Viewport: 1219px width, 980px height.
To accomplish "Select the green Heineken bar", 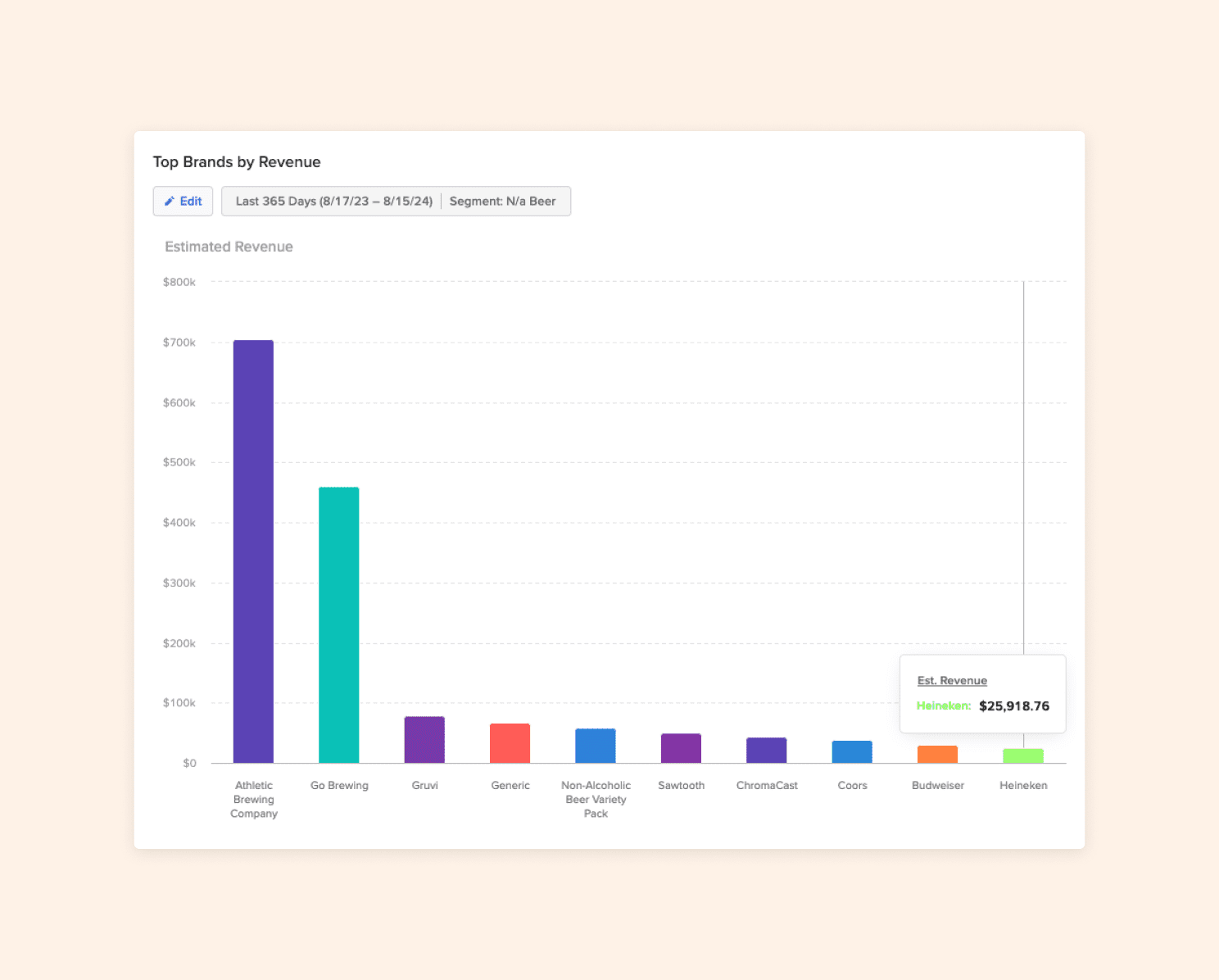I will (1023, 755).
